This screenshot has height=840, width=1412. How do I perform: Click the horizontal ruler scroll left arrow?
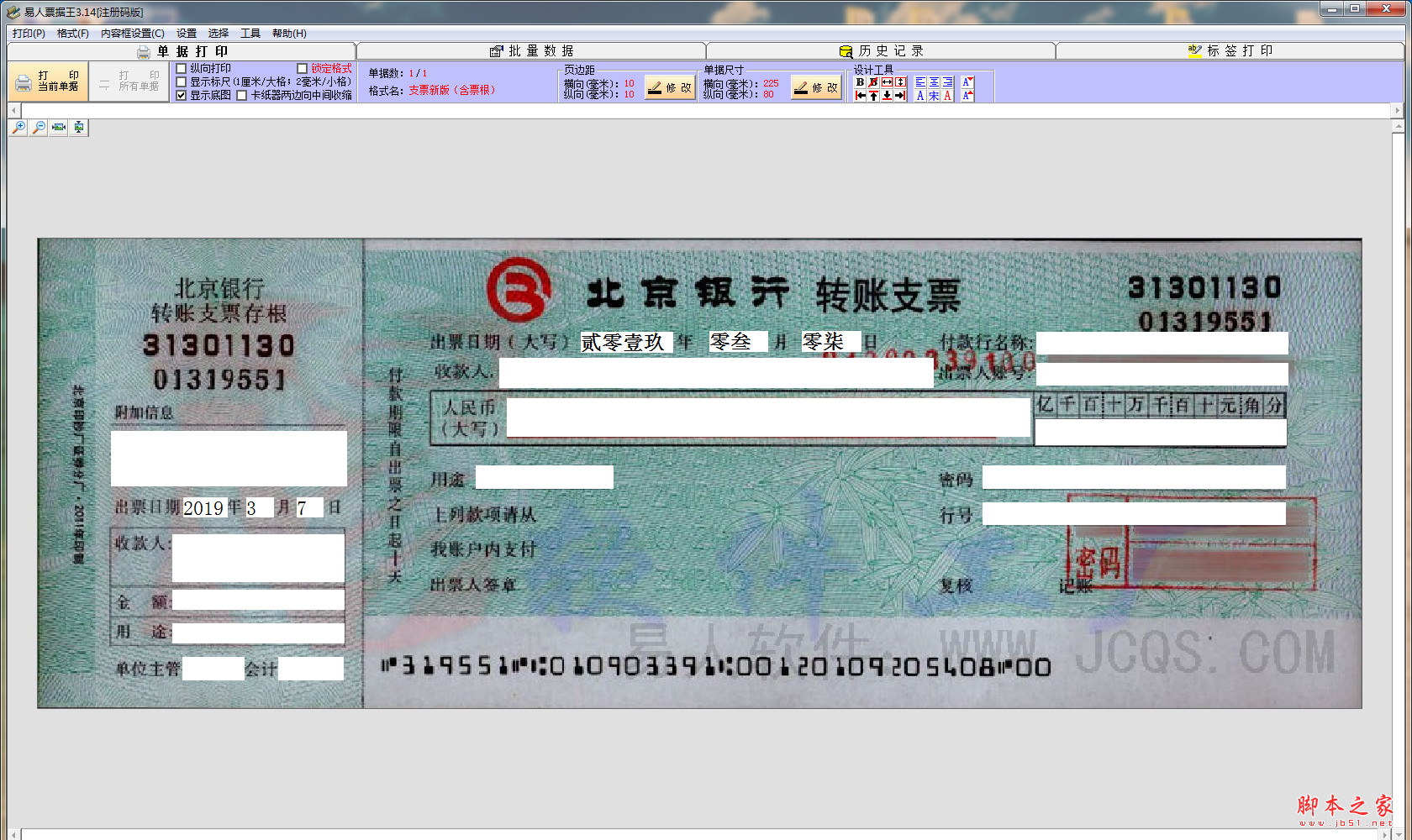click(13, 111)
